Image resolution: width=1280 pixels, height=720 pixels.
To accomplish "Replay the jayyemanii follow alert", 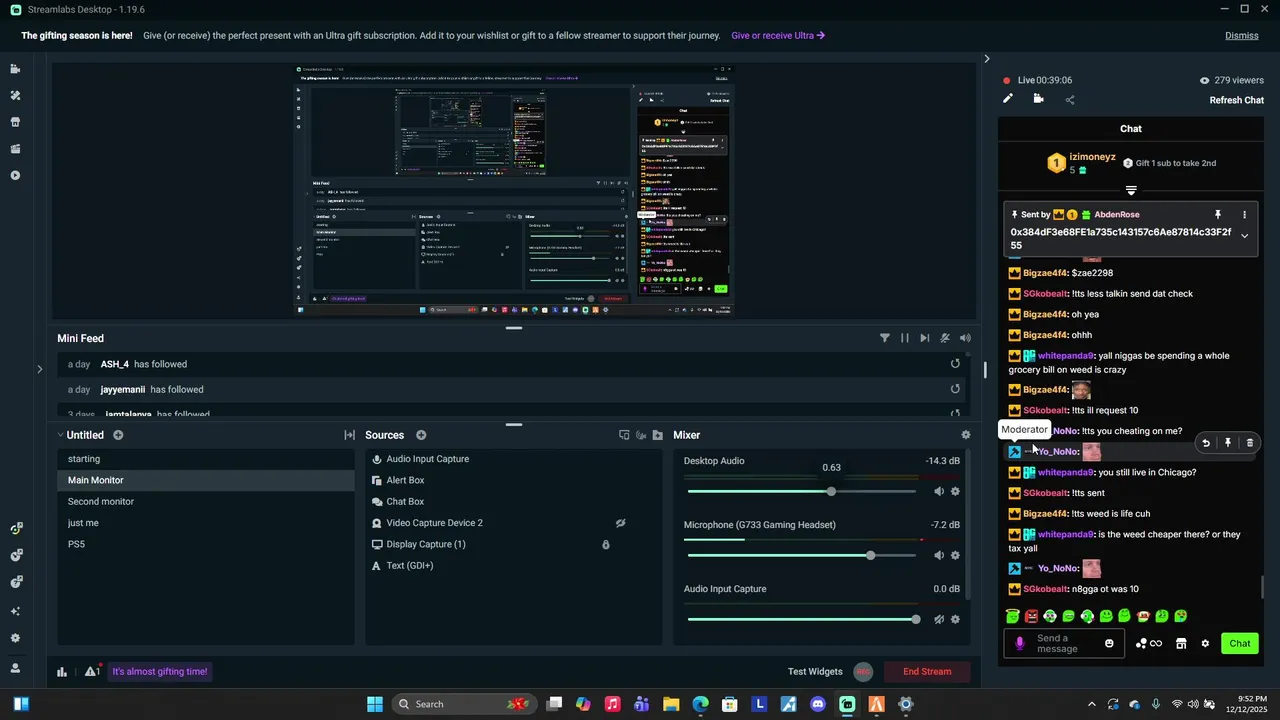I will (x=955, y=389).
